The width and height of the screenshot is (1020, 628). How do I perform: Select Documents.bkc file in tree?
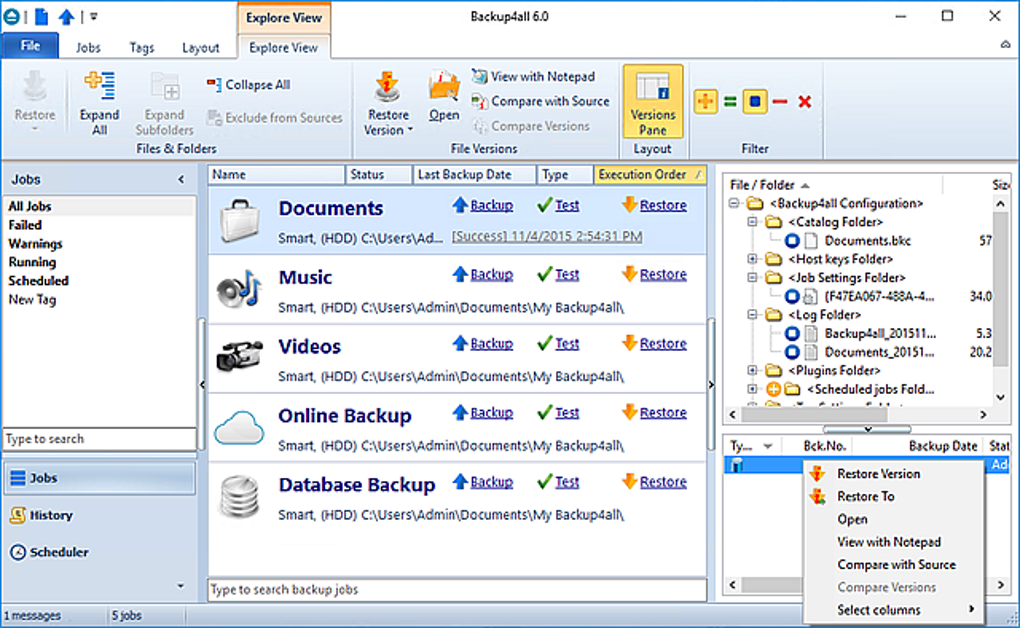(867, 241)
